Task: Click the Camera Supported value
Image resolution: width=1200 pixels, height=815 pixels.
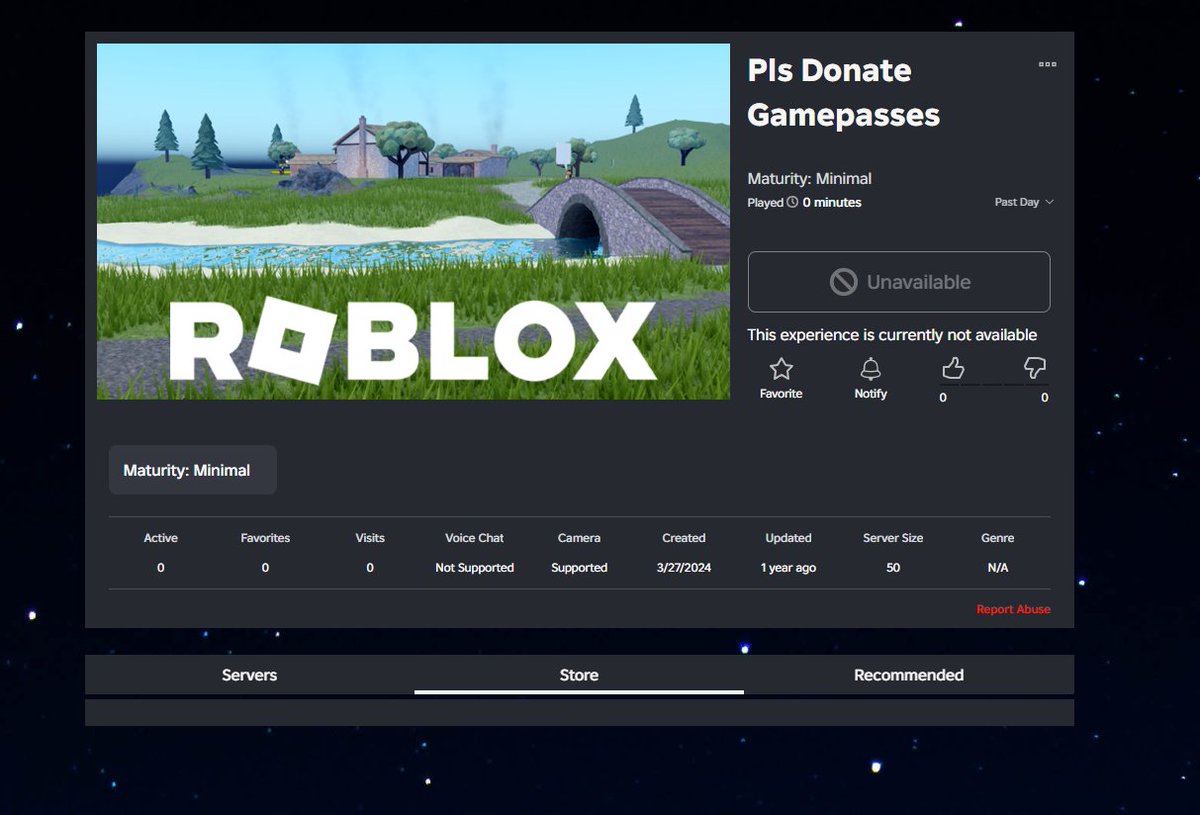Action: [x=579, y=568]
